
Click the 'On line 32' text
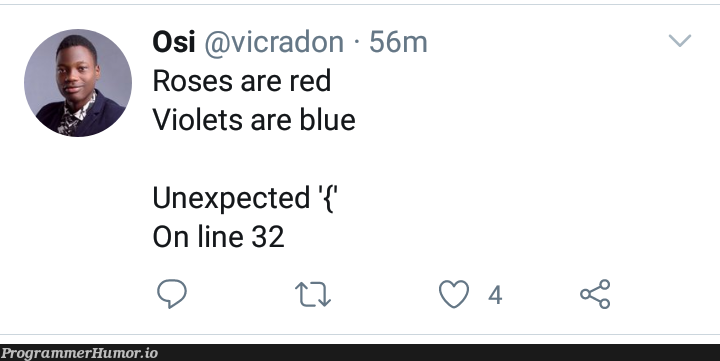[x=219, y=237]
